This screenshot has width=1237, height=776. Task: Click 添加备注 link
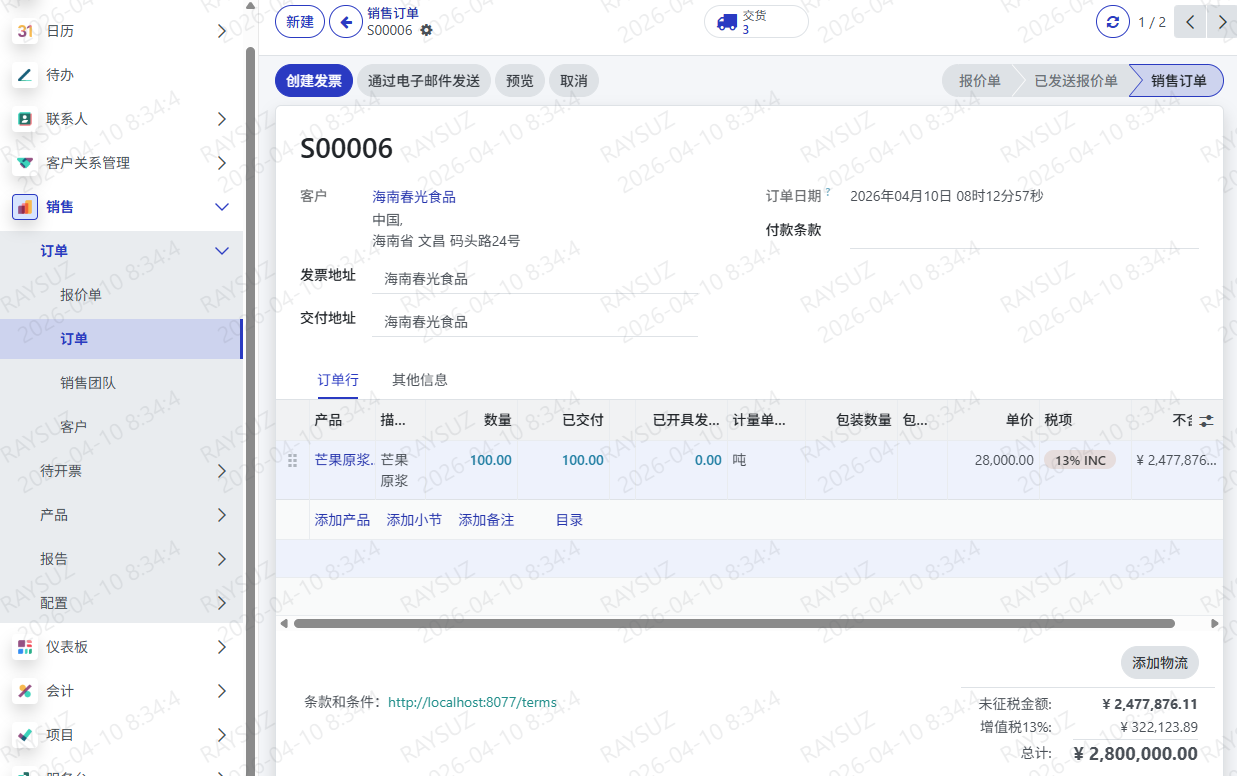click(486, 520)
